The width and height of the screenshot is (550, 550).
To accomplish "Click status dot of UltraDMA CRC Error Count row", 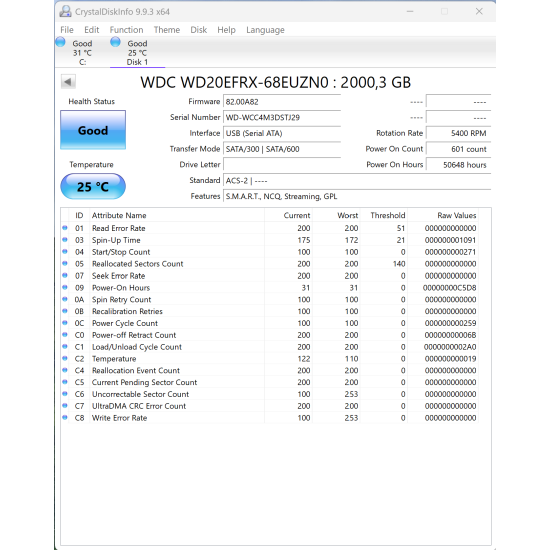I will pos(65,406).
